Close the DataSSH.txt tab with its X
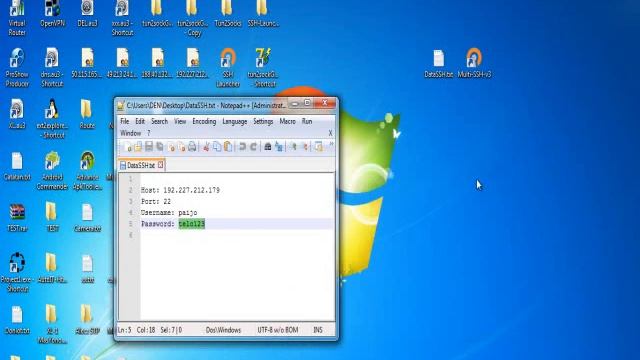The height and width of the screenshot is (360, 640). tap(160, 164)
